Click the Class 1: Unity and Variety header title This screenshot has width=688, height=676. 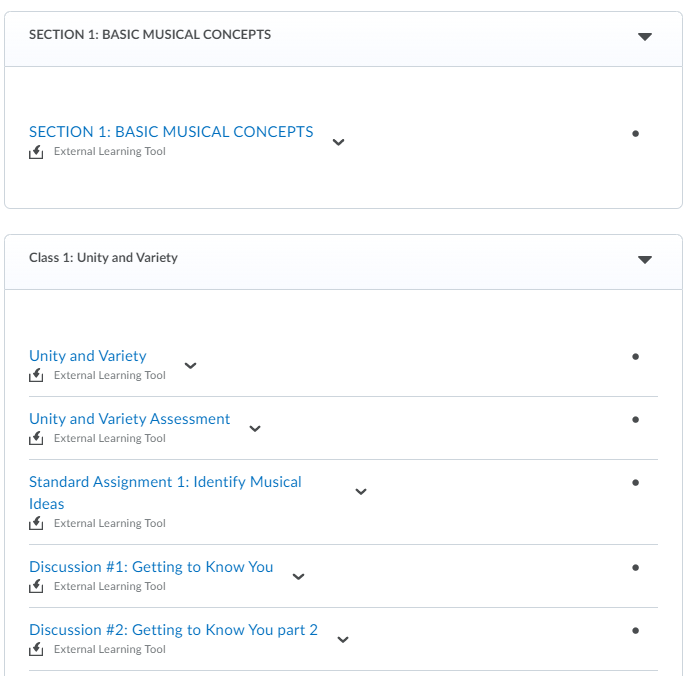pos(103,258)
